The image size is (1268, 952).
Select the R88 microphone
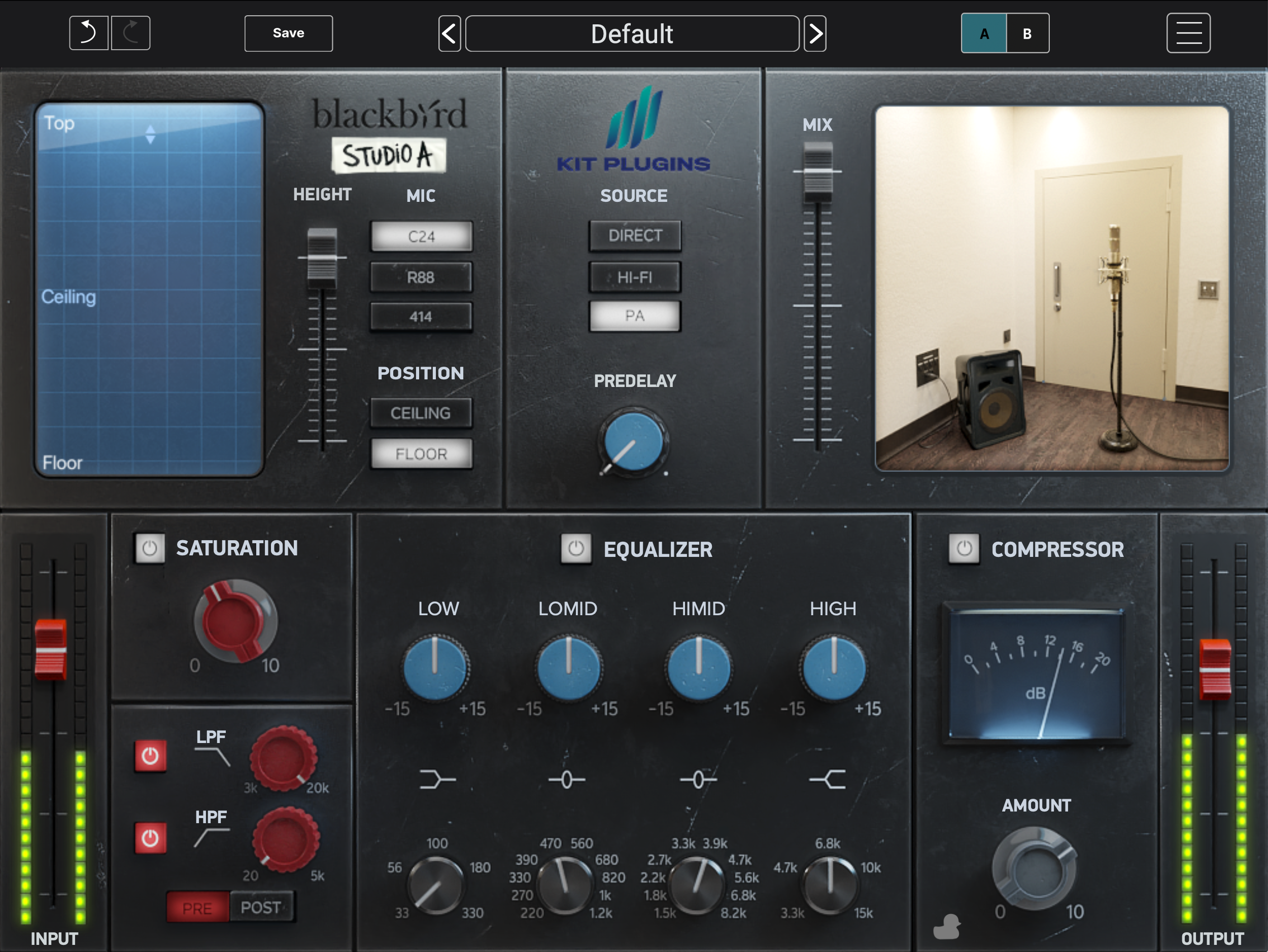pos(421,276)
